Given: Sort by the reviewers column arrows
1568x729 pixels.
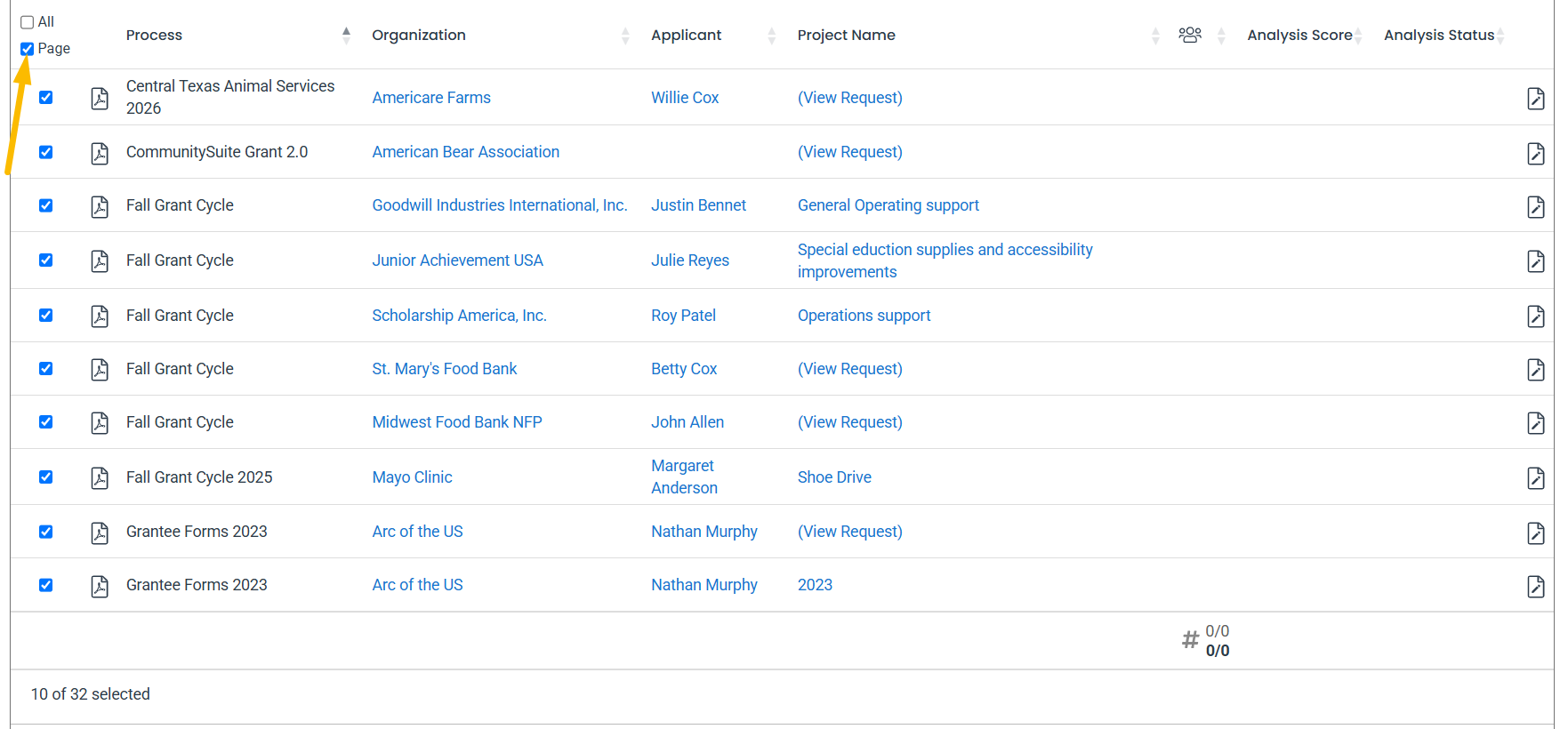Looking at the screenshot, I should [x=1221, y=36].
